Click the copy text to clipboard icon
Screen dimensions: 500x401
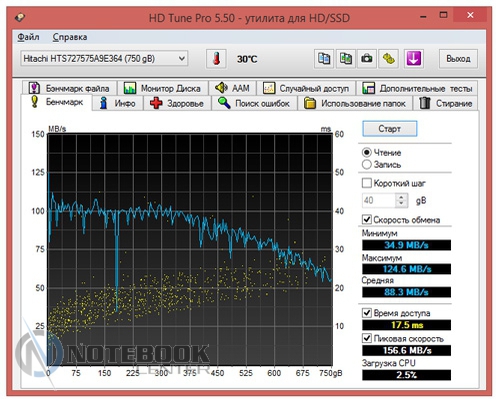tap(324, 59)
